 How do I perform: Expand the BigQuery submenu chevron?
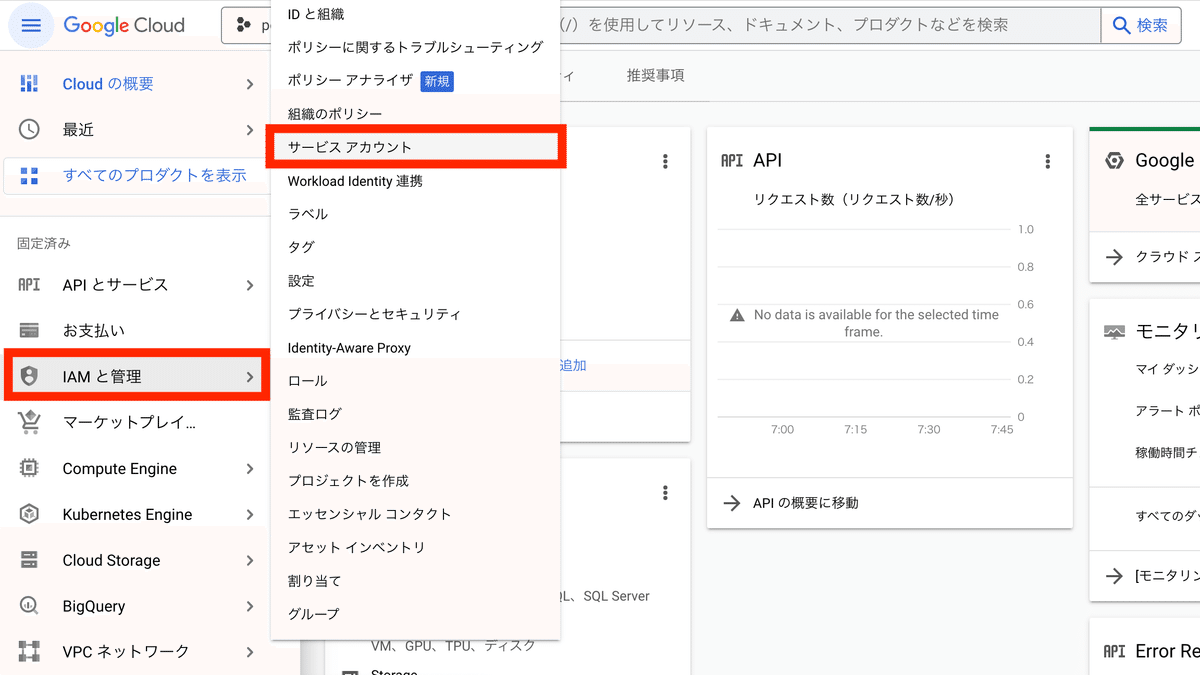pos(250,606)
